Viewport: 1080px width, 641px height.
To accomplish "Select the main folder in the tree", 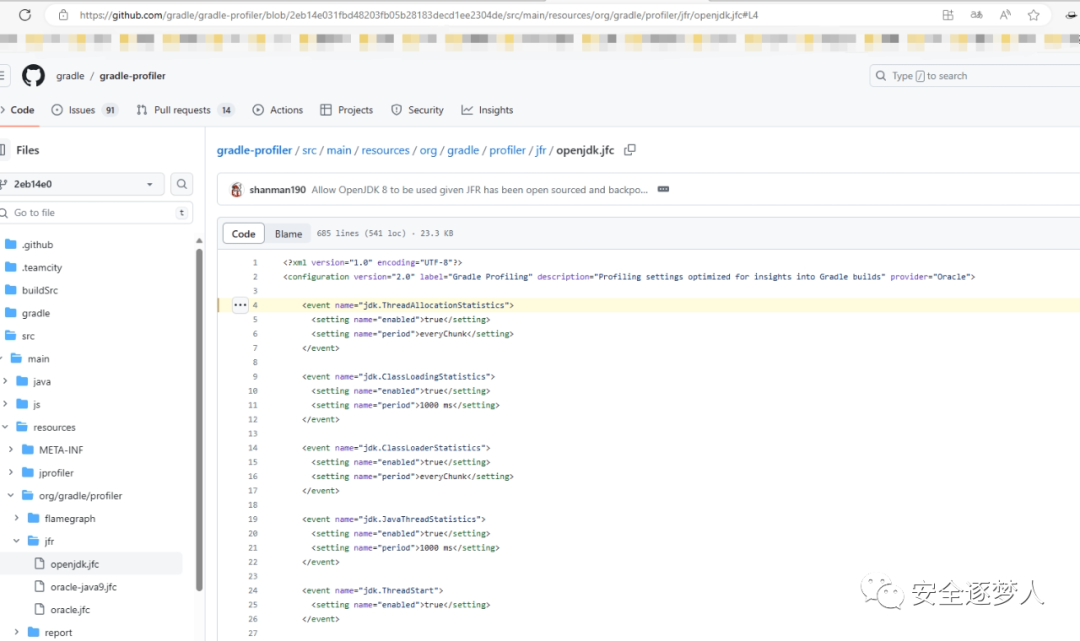I will pos(38,359).
